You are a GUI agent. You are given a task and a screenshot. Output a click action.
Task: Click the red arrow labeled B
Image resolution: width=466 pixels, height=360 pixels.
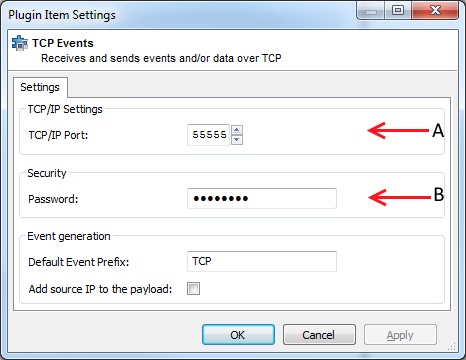tap(399, 197)
